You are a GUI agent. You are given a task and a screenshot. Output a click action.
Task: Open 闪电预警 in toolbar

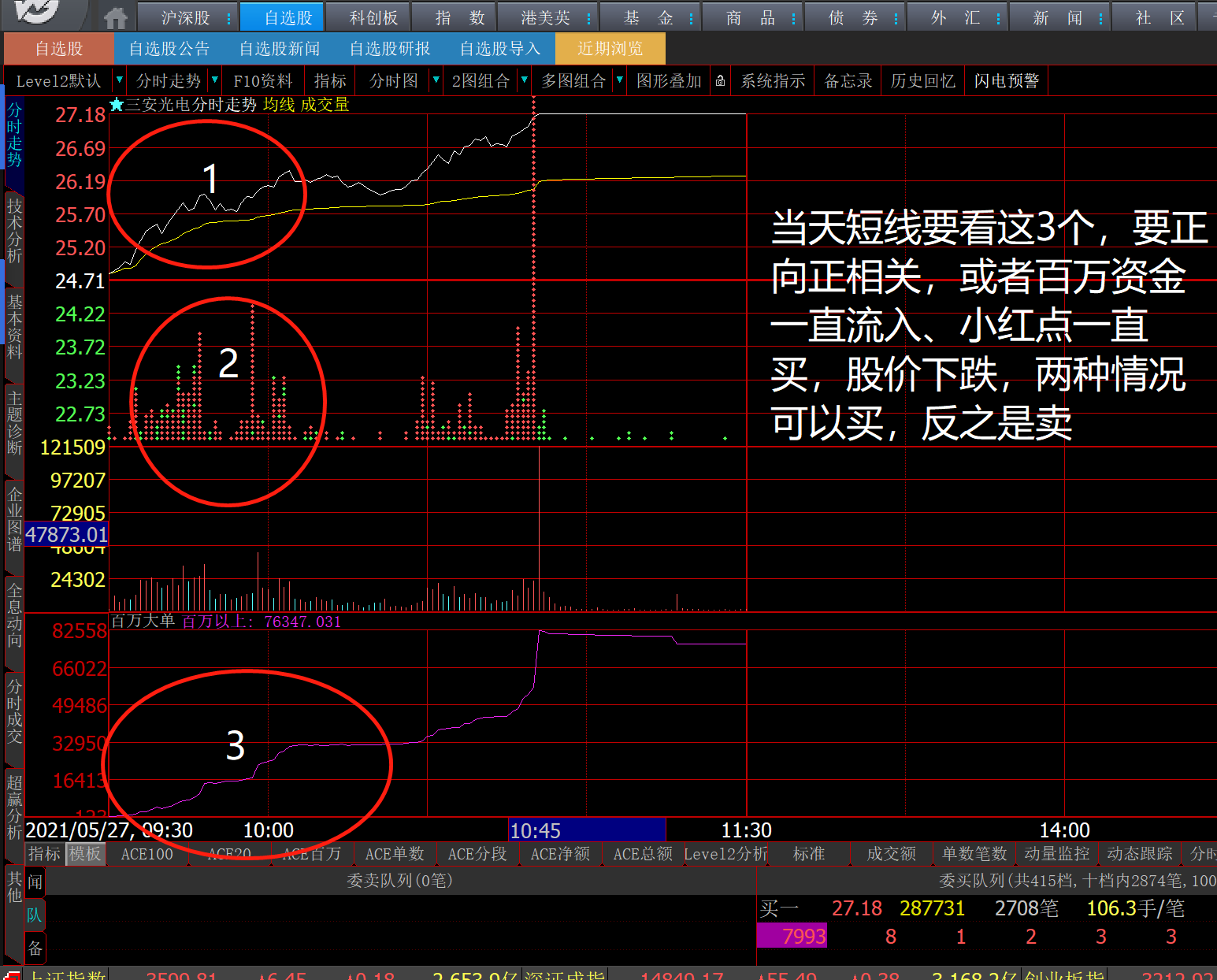(1007, 81)
